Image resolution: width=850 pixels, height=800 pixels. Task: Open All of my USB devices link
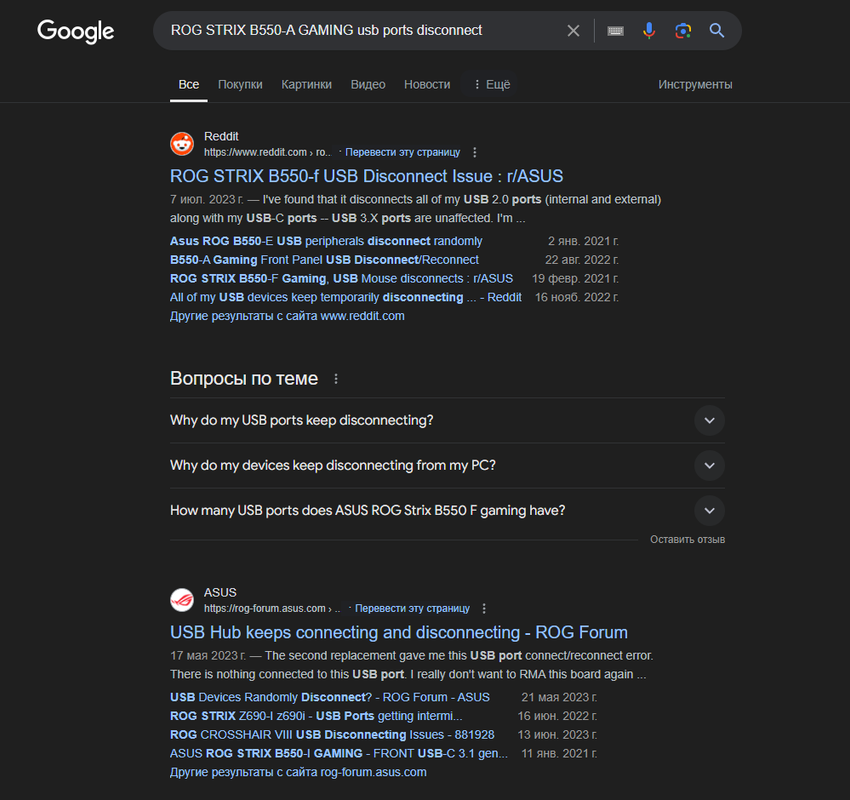point(346,297)
